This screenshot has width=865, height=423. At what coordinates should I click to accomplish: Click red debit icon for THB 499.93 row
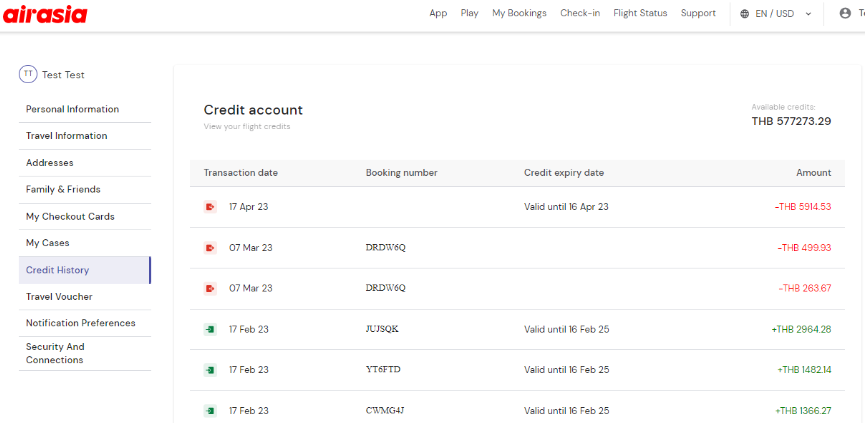coord(210,248)
